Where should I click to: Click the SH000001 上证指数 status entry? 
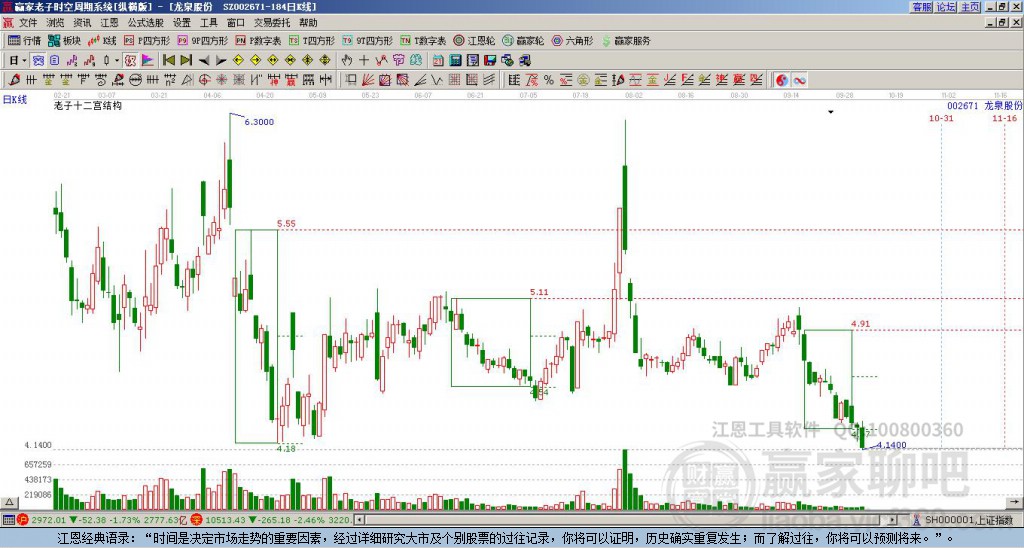pos(968,520)
